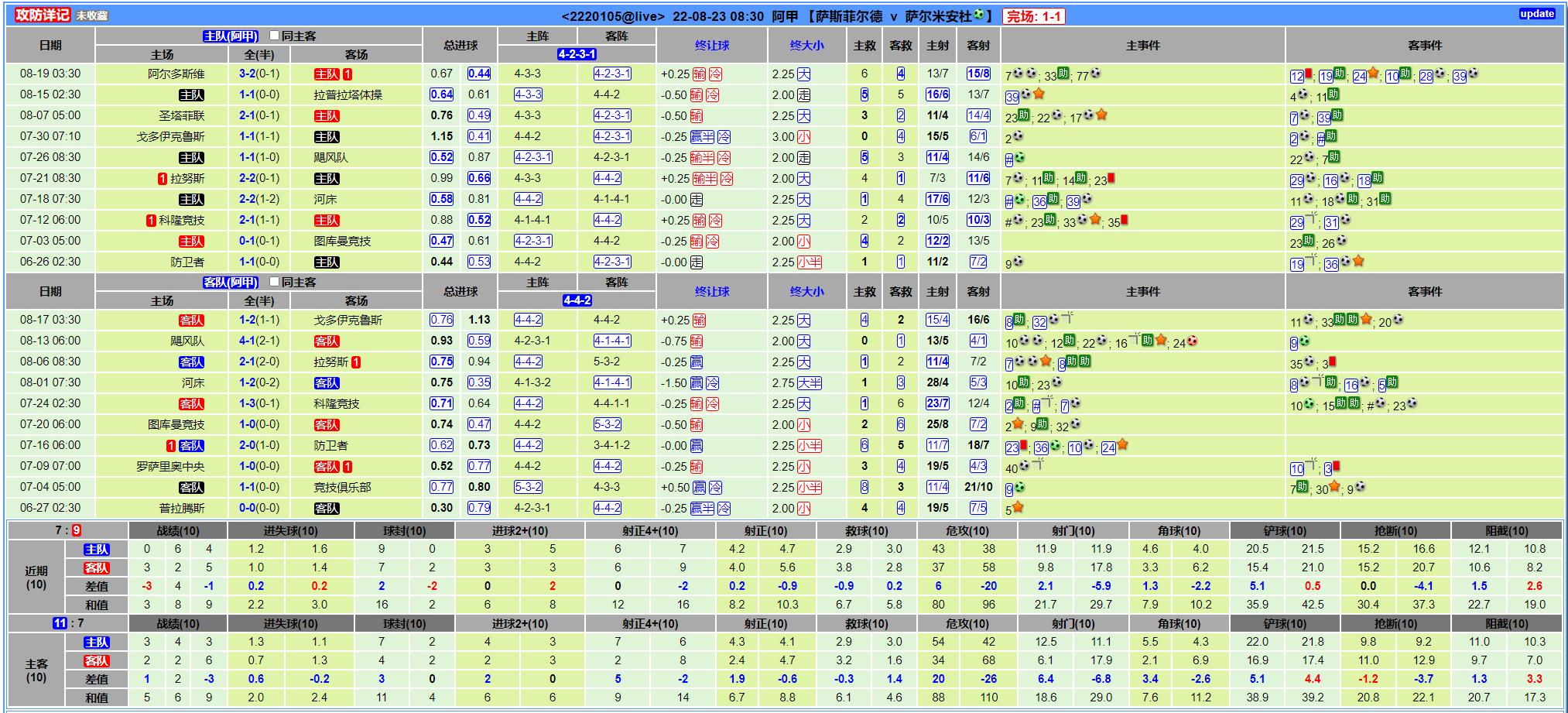
Task: Click the 冷 icon in the 08-19 03:30 row
Action: [x=715, y=74]
